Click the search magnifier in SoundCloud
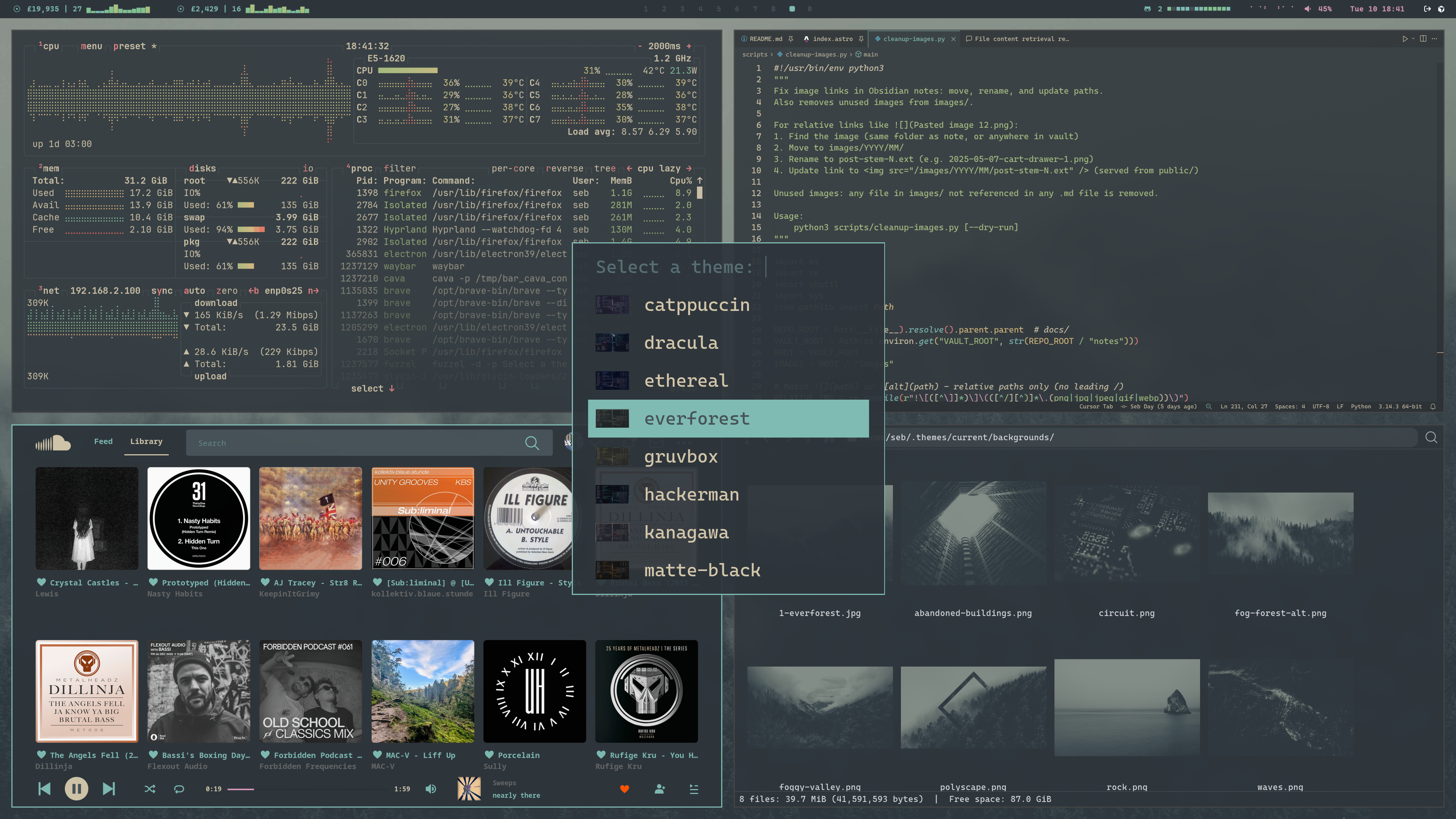The width and height of the screenshot is (1456, 819). coord(532,443)
